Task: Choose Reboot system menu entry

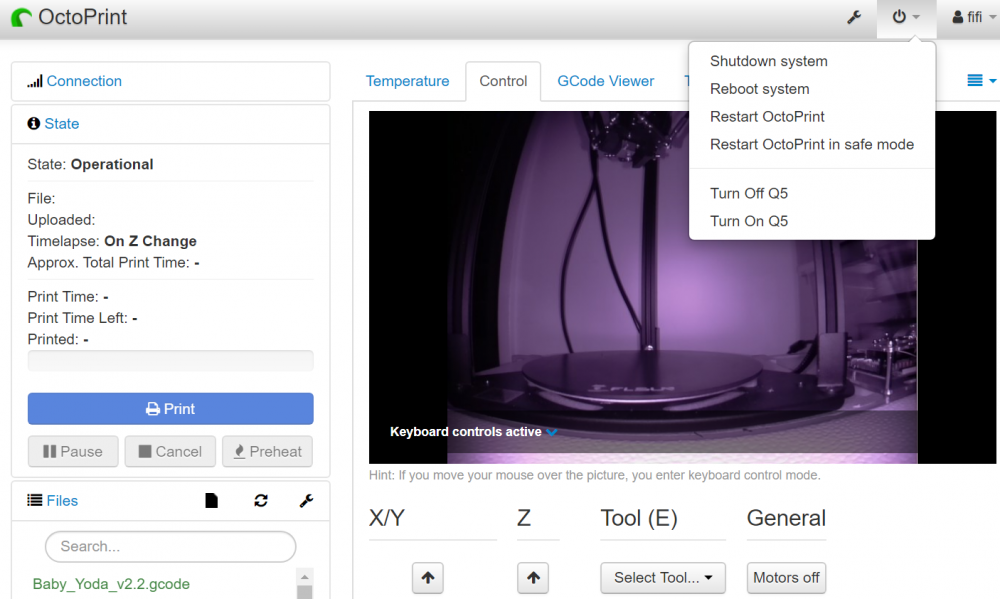Action: pyautogui.click(x=760, y=89)
